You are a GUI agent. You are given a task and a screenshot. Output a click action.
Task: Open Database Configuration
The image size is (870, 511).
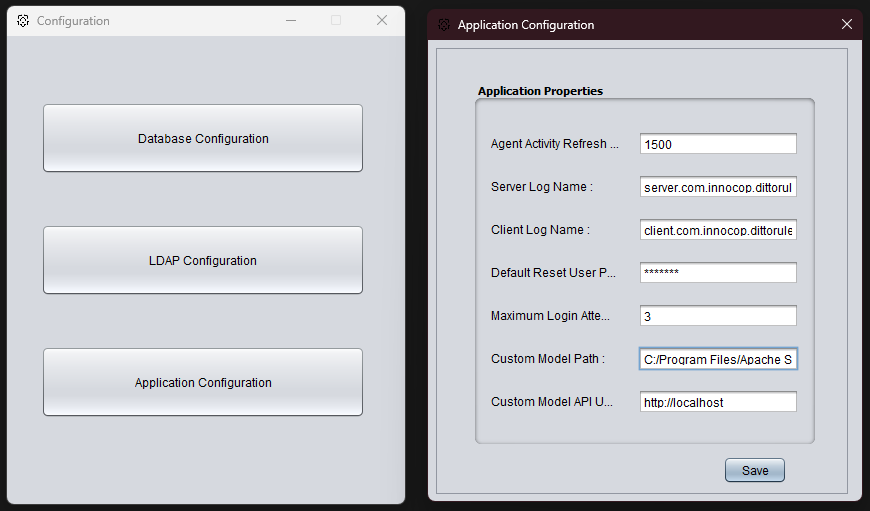tap(203, 138)
